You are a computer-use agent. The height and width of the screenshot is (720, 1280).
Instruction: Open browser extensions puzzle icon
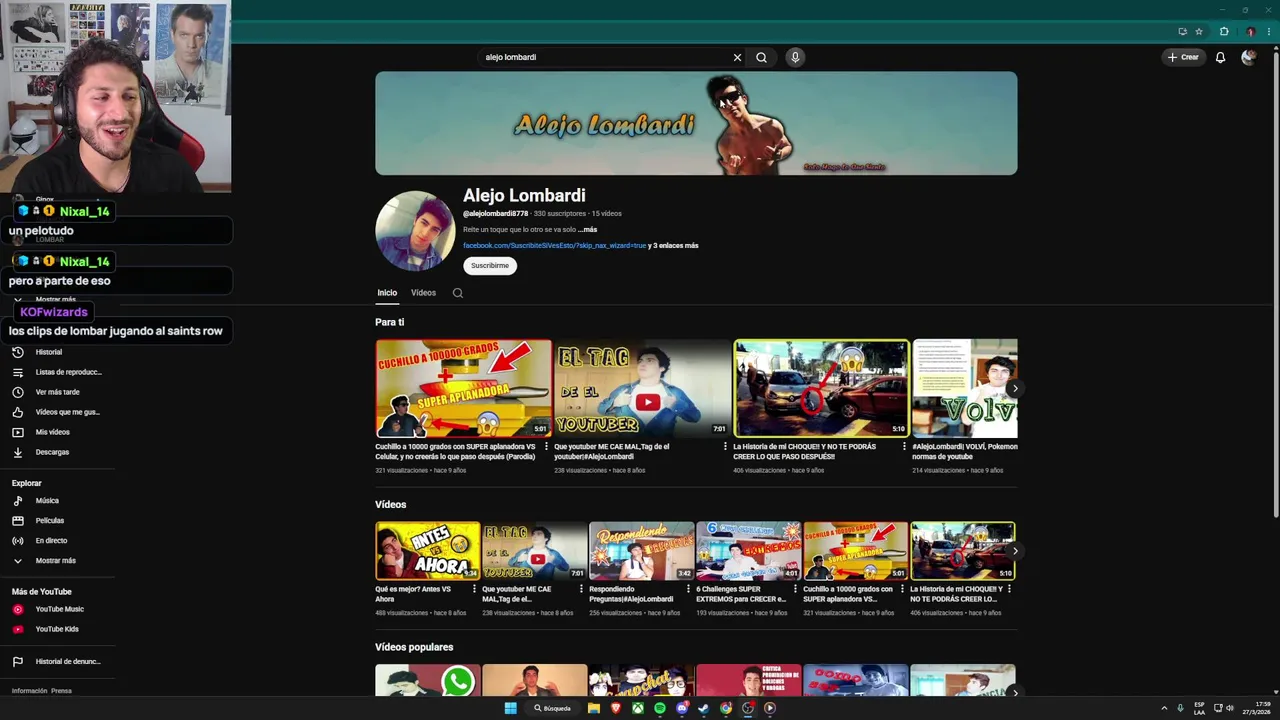[x=1224, y=31]
